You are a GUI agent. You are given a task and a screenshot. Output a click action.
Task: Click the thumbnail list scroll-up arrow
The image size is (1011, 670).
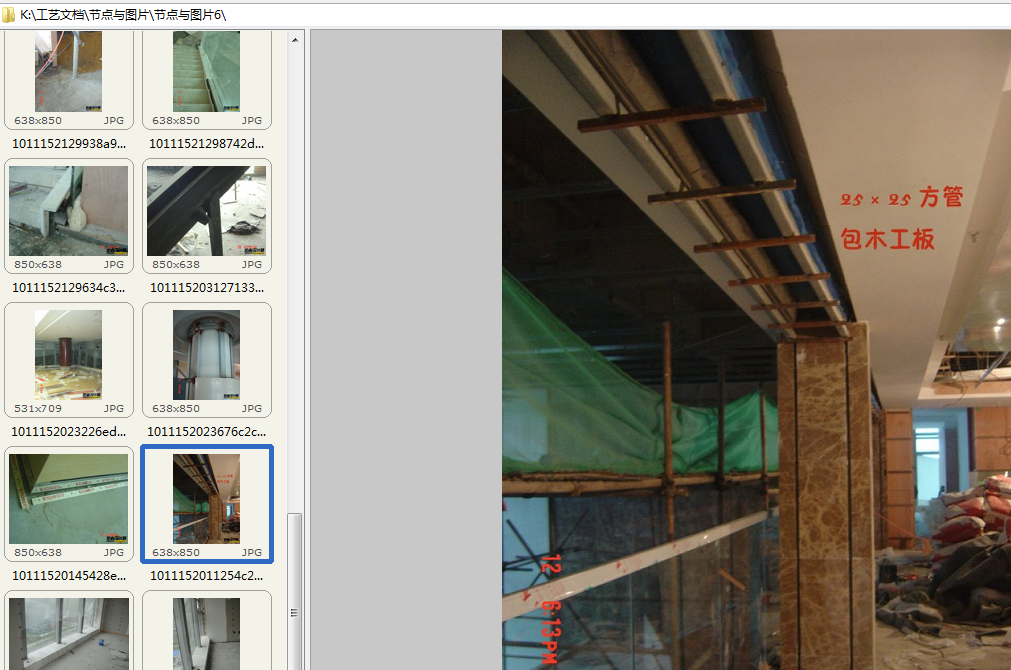tap(295, 40)
